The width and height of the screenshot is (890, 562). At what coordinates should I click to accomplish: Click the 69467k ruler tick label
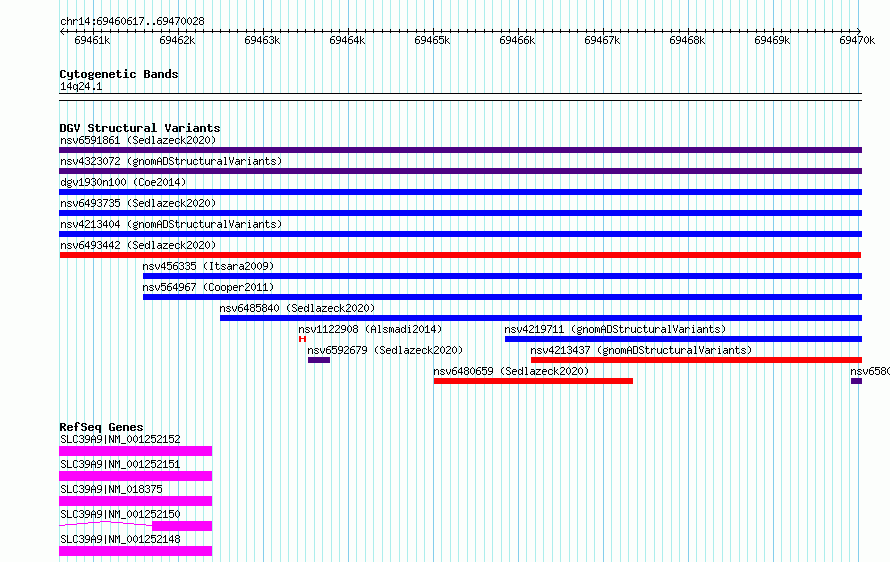pyautogui.click(x=602, y=40)
